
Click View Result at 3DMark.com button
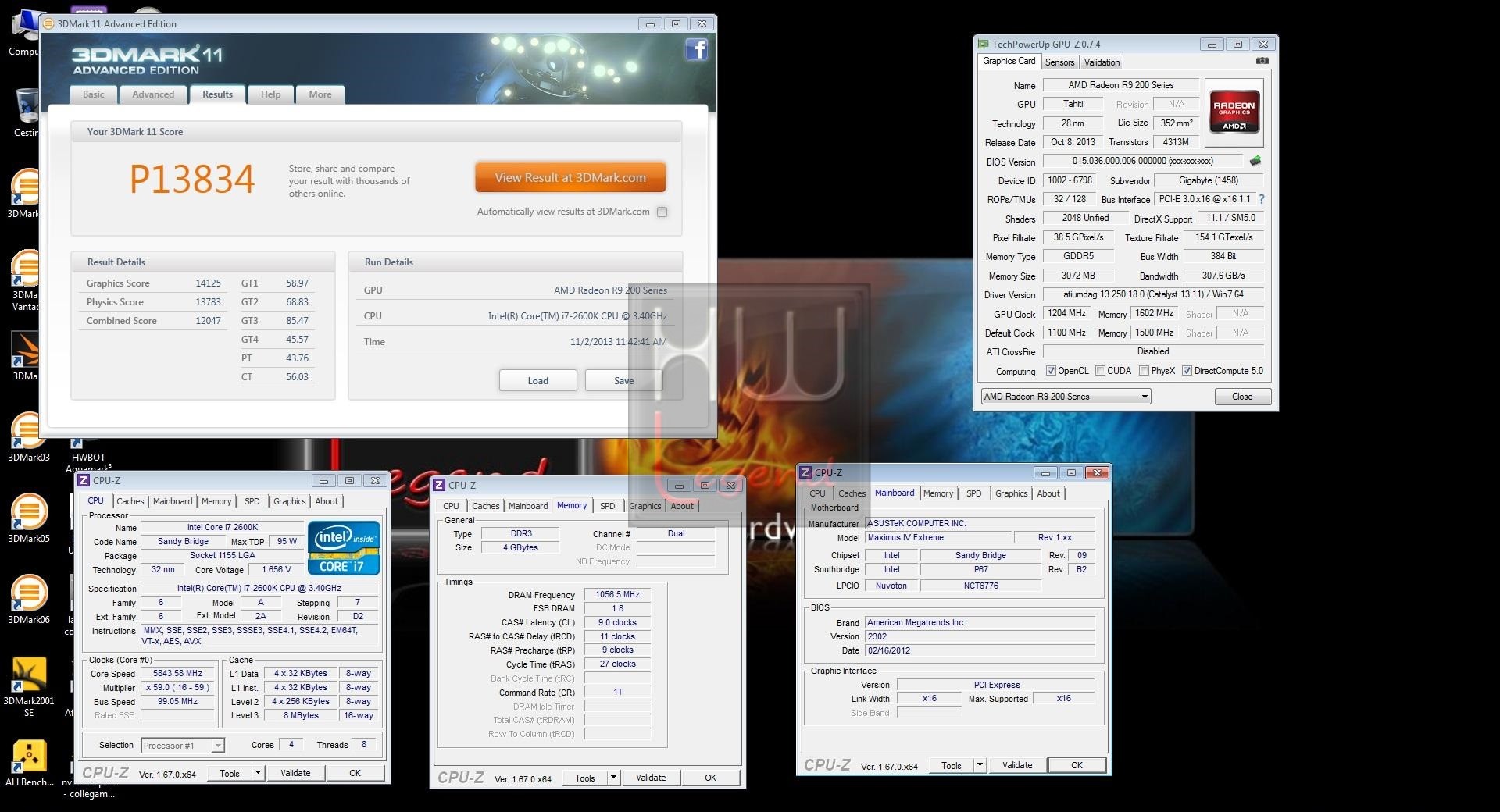(570, 177)
